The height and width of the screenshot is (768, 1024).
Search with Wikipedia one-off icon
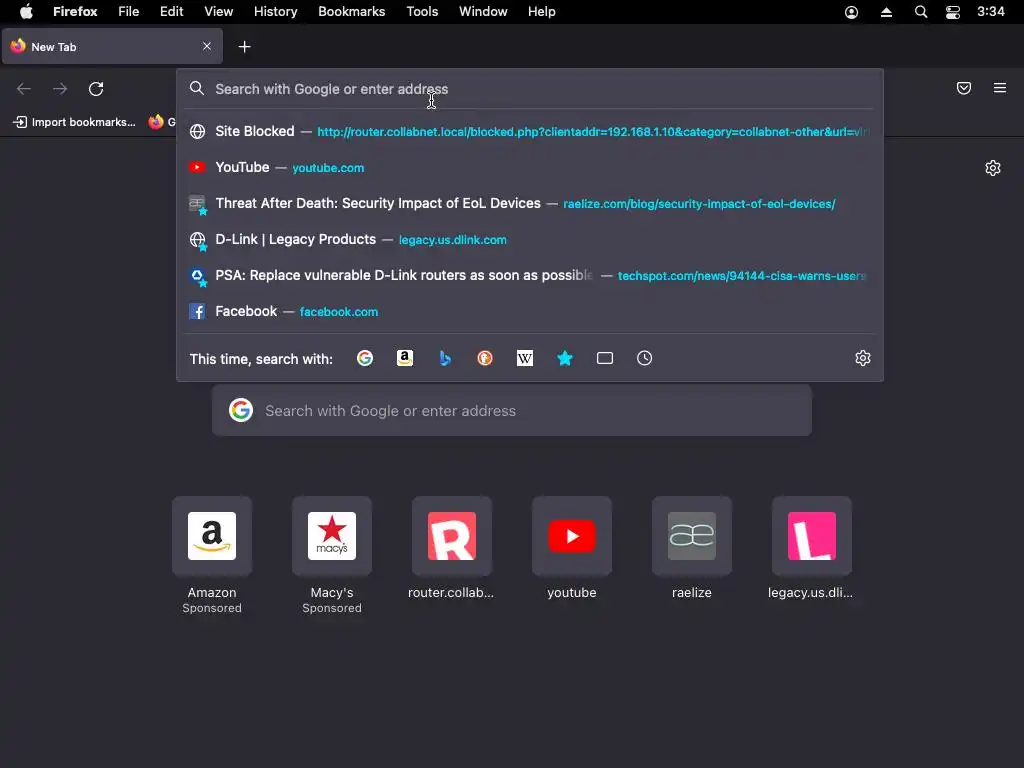tap(525, 358)
